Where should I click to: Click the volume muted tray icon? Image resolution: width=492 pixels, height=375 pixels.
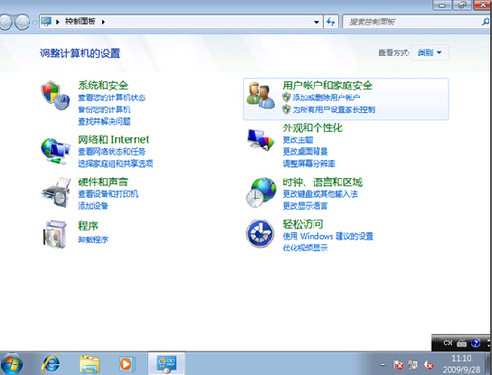(x=428, y=365)
